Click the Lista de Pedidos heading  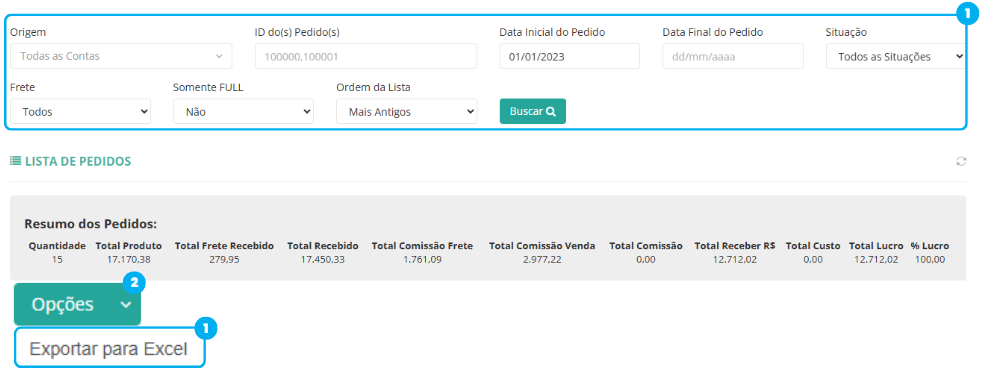[78, 161]
